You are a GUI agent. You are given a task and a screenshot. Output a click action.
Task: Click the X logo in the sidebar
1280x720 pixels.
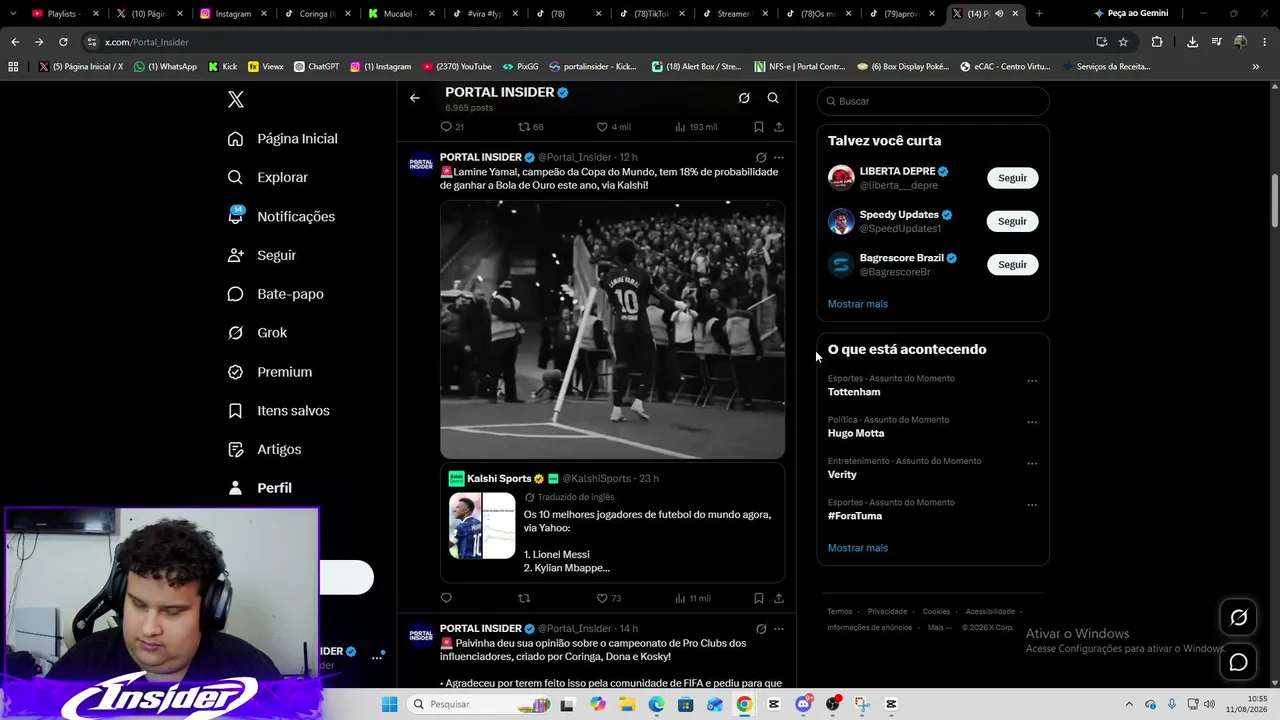point(236,100)
